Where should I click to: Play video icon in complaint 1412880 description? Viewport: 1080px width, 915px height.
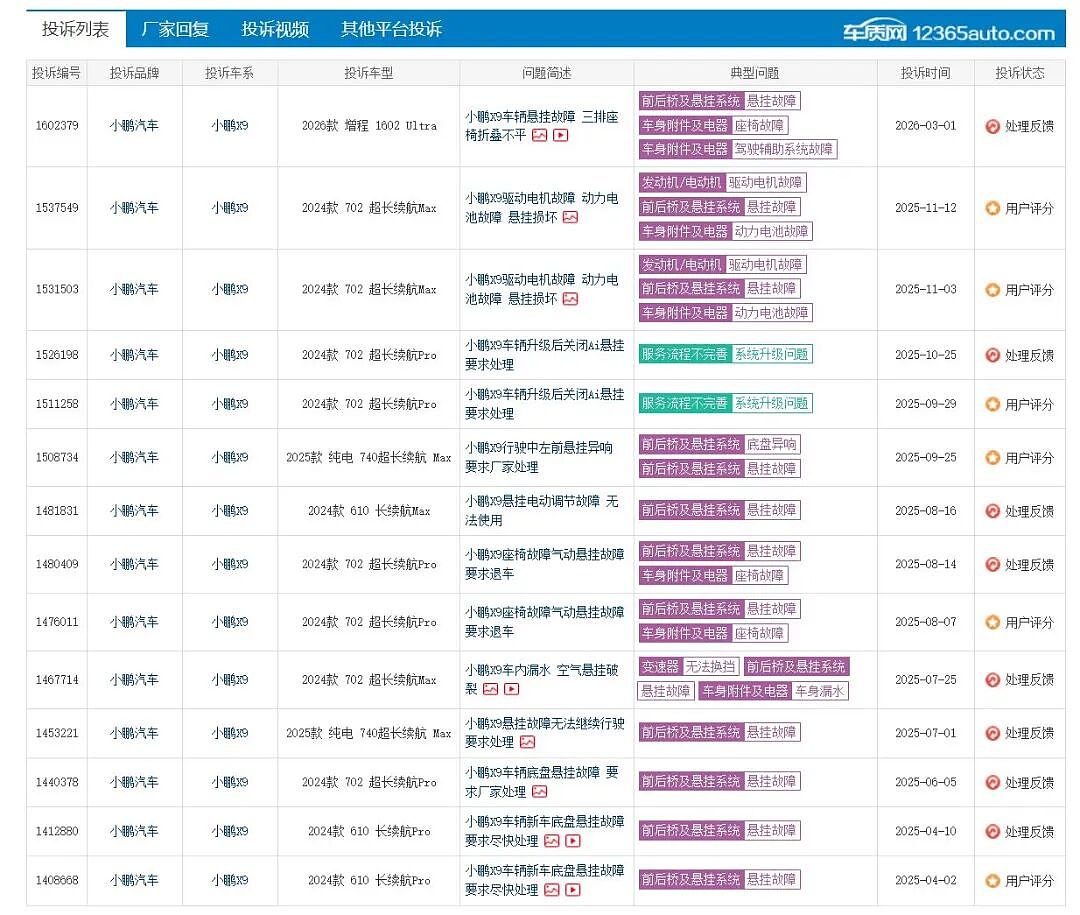[573, 841]
